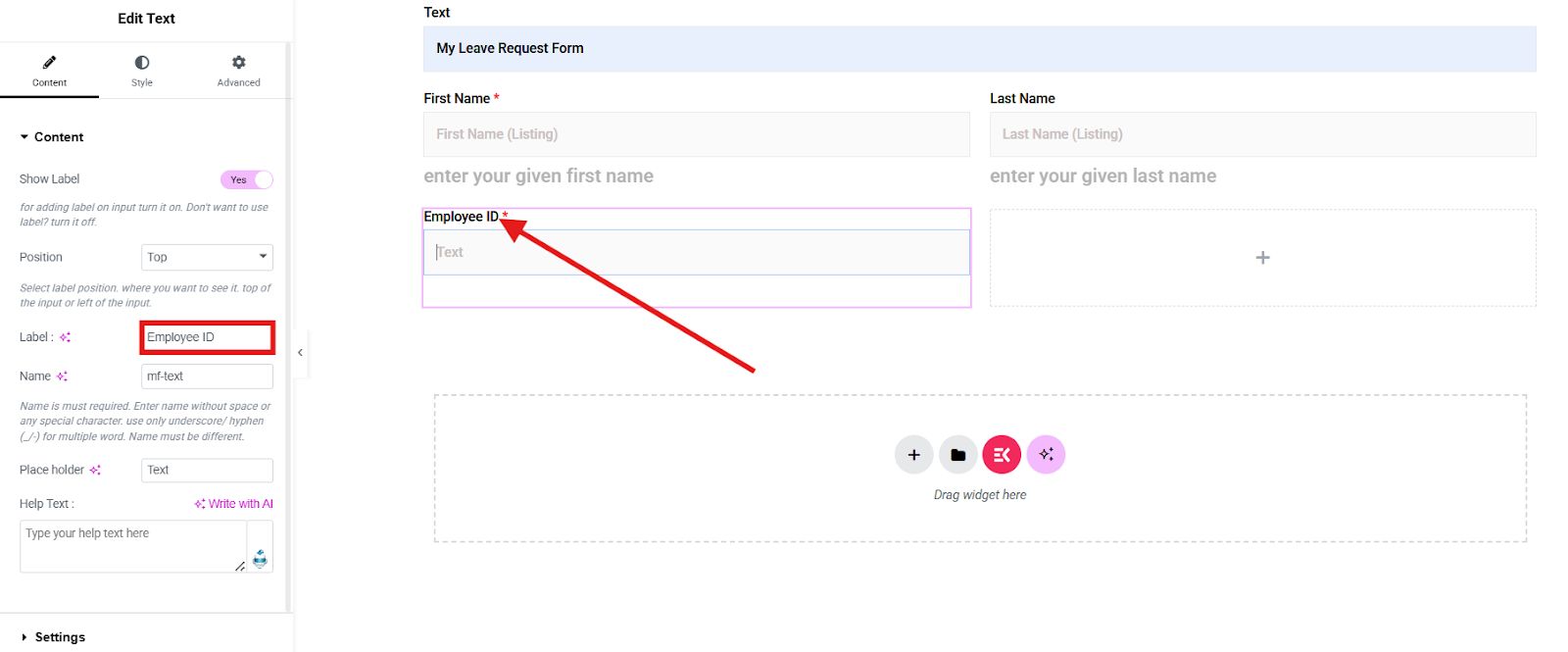Image resolution: width=1568 pixels, height=652 pixels.
Task: Click the AI sparkle icon beside Name
Action: pos(62,376)
